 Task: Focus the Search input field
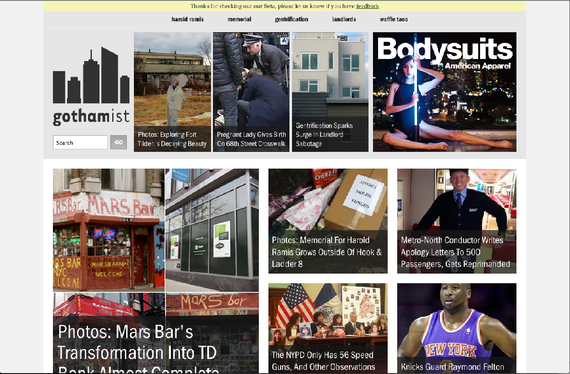pos(80,142)
